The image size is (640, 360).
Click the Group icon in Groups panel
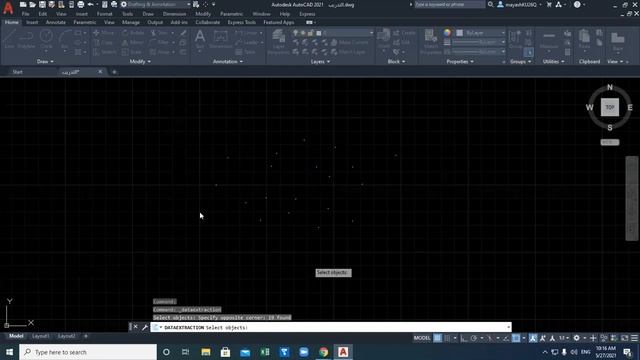(x=515, y=39)
